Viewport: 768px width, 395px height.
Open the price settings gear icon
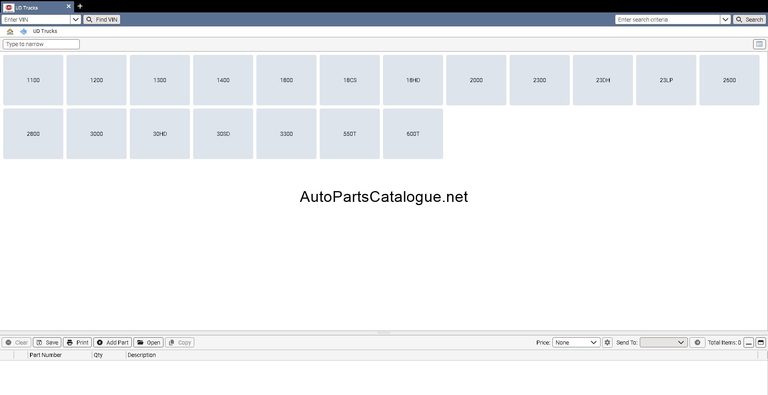(x=607, y=343)
